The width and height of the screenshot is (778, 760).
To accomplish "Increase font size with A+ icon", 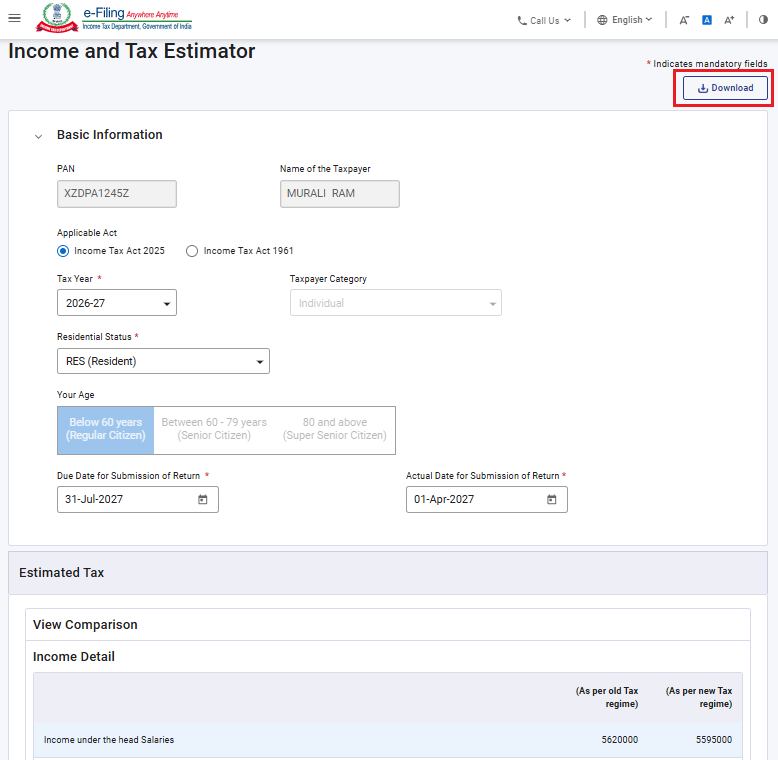I will (729, 20).
